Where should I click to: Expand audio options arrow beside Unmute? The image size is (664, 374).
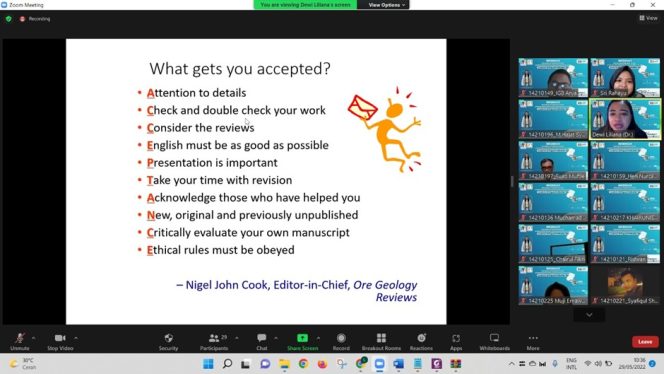pos(33,338)
